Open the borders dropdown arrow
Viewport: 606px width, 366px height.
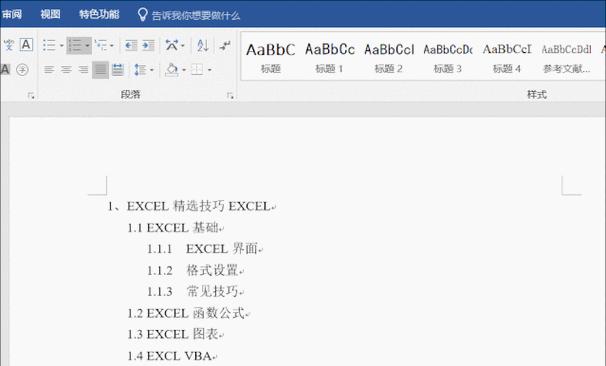209,70
